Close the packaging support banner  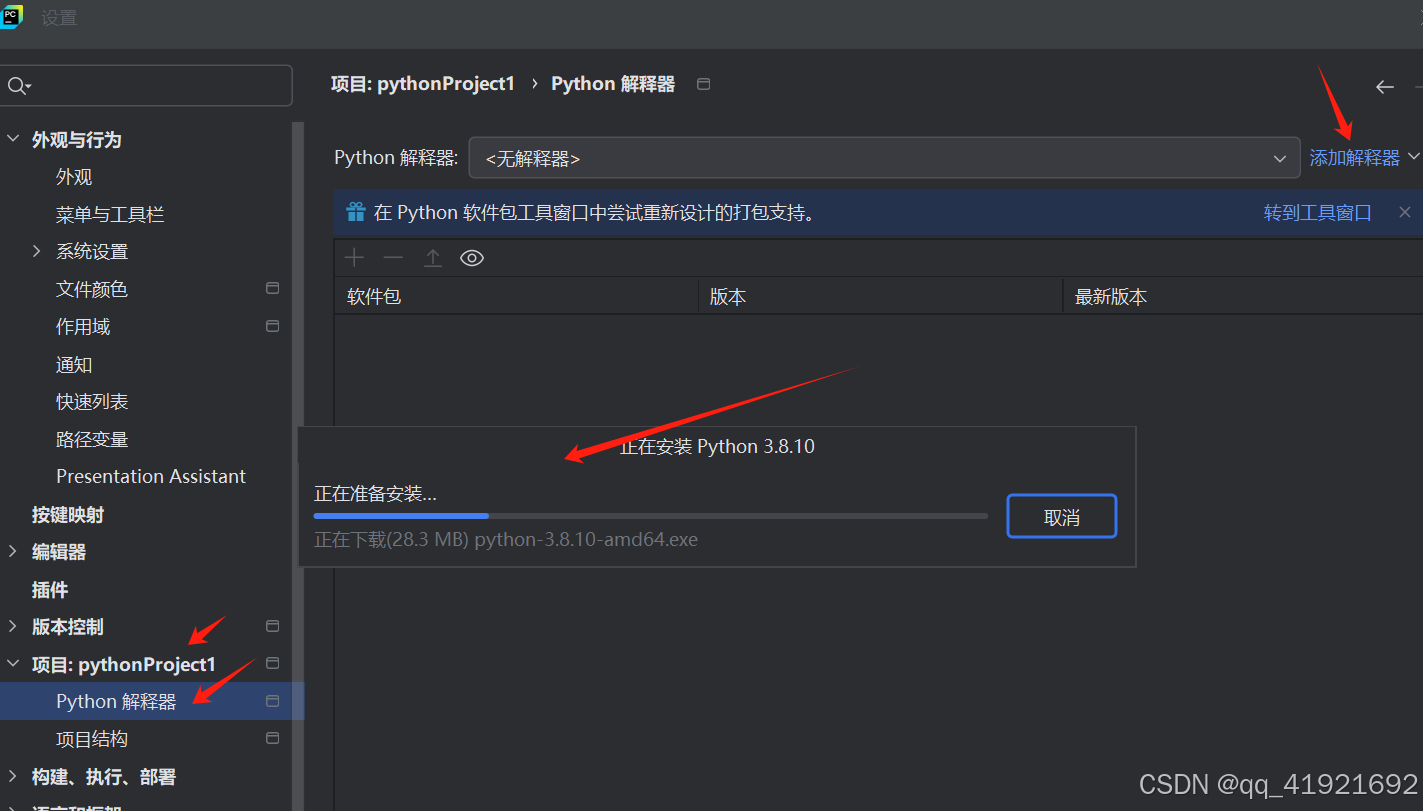pyautogui.click(x=1404, y=212)
